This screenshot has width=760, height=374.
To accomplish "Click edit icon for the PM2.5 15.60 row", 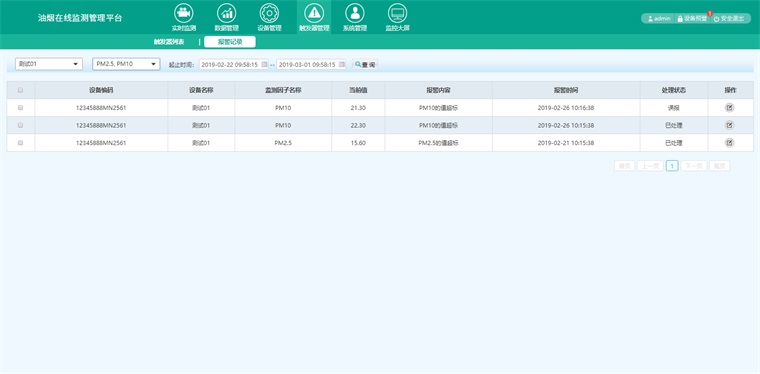I will (x=729, y=143).
